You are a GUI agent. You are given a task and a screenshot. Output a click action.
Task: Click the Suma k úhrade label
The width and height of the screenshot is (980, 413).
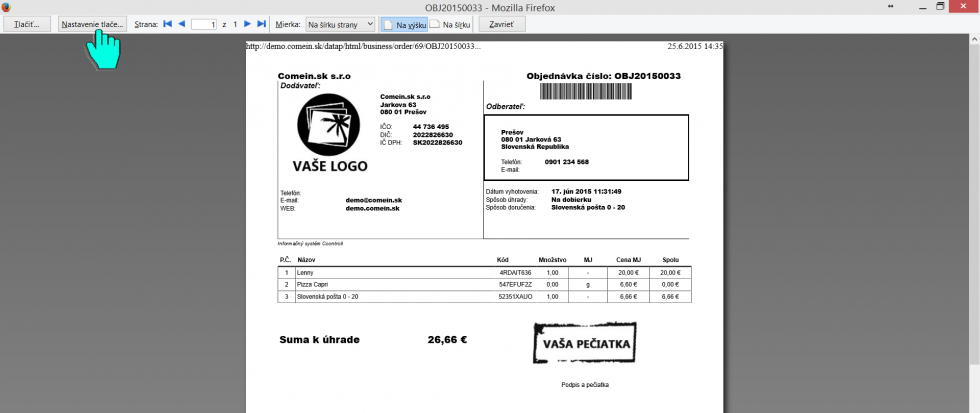[x=319, y=340]
